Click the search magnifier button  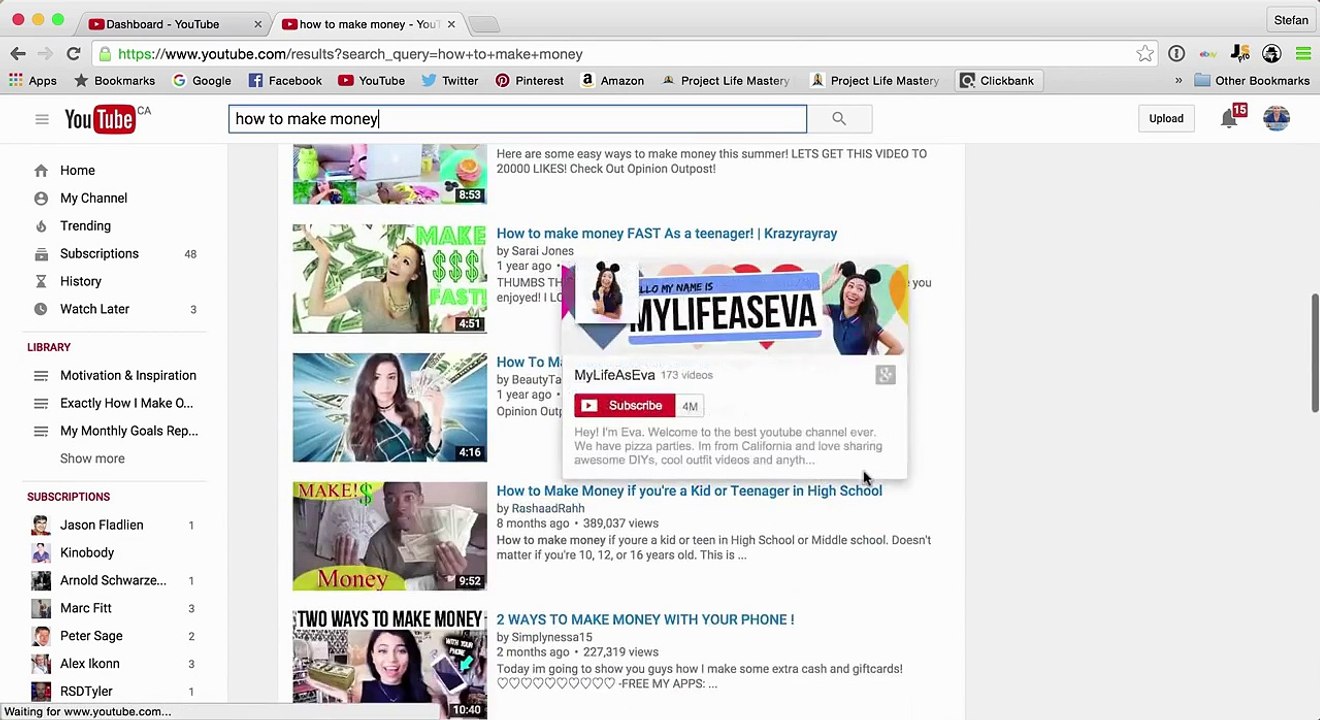coord(839,119)
